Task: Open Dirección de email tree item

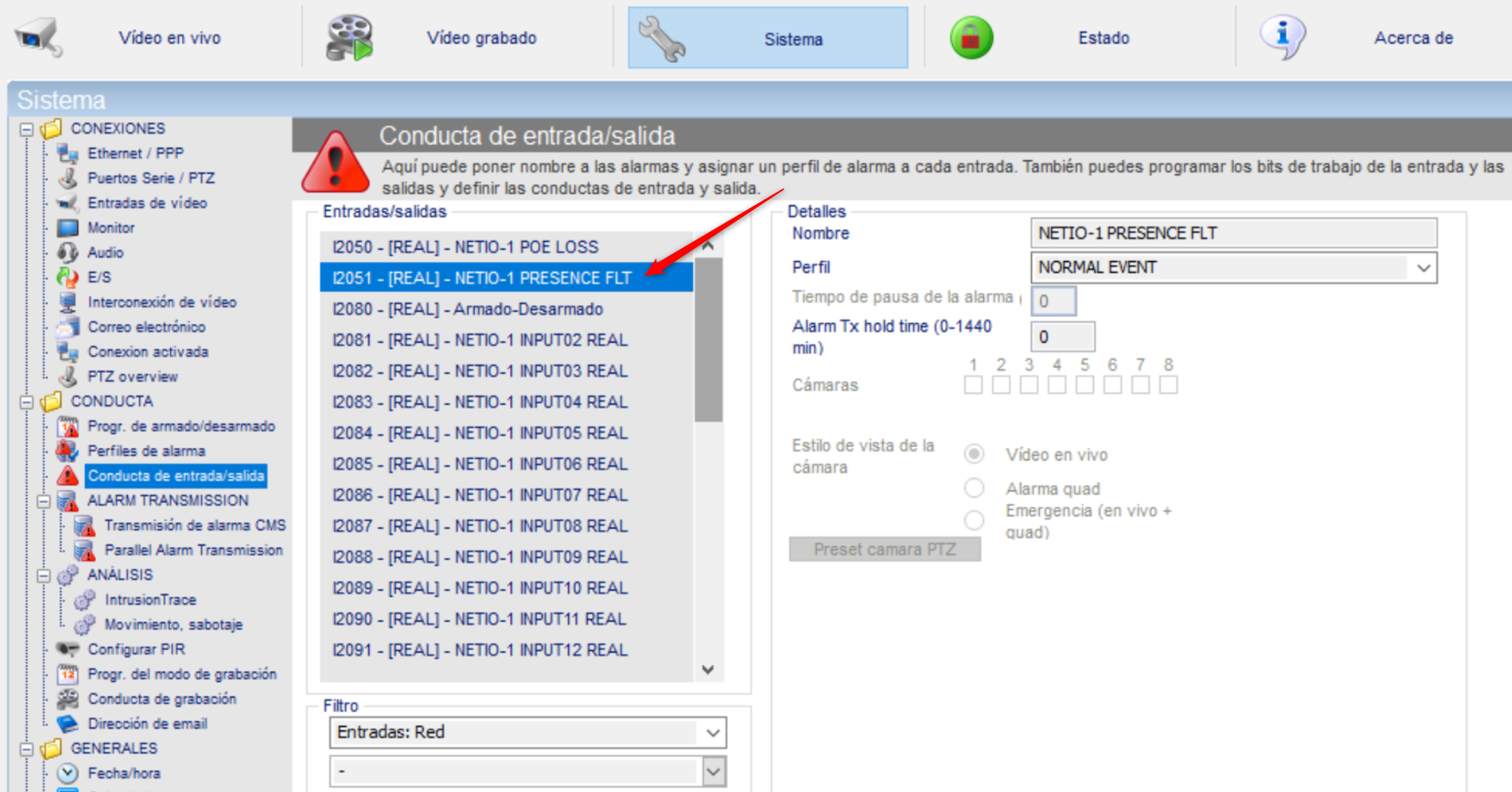Action: click(147, 723)
